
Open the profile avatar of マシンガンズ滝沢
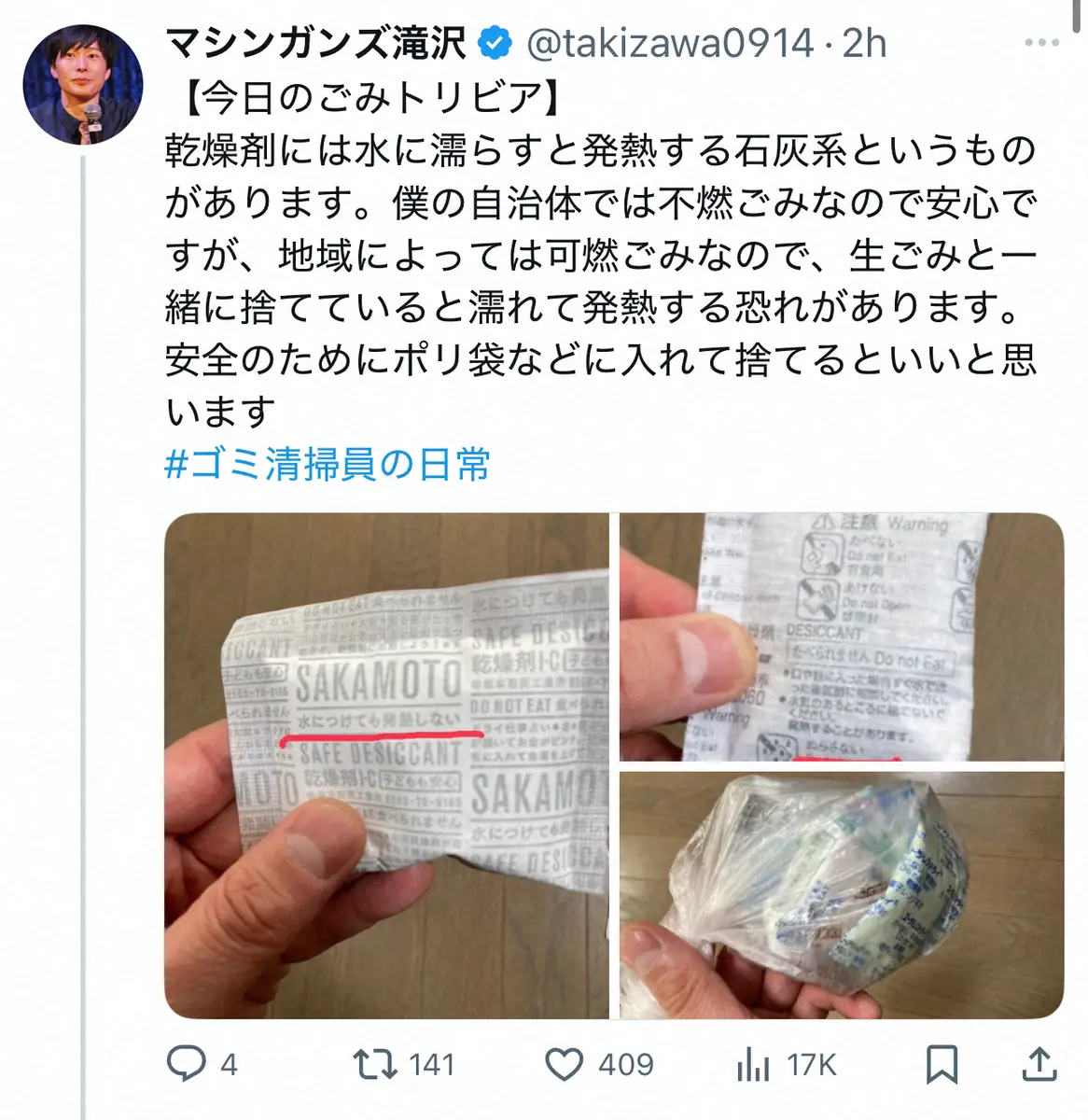point(82,85)
